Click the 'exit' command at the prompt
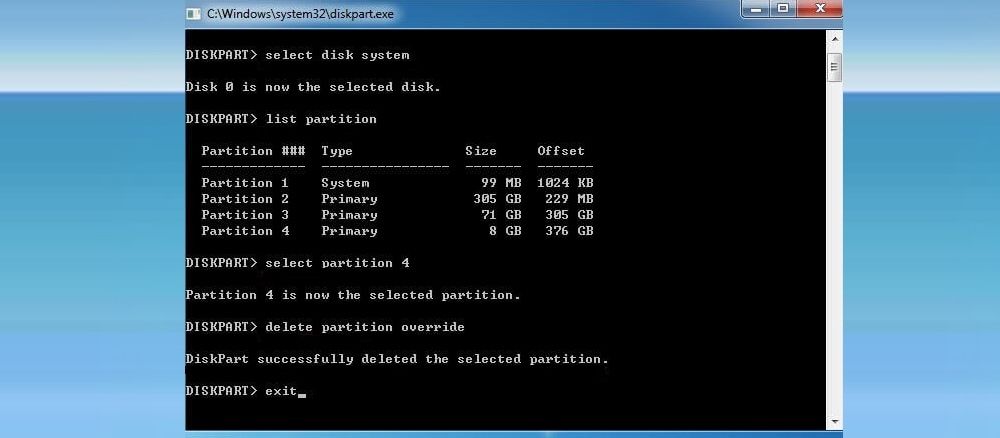The image size is (1000, 438). pos(281,390)
